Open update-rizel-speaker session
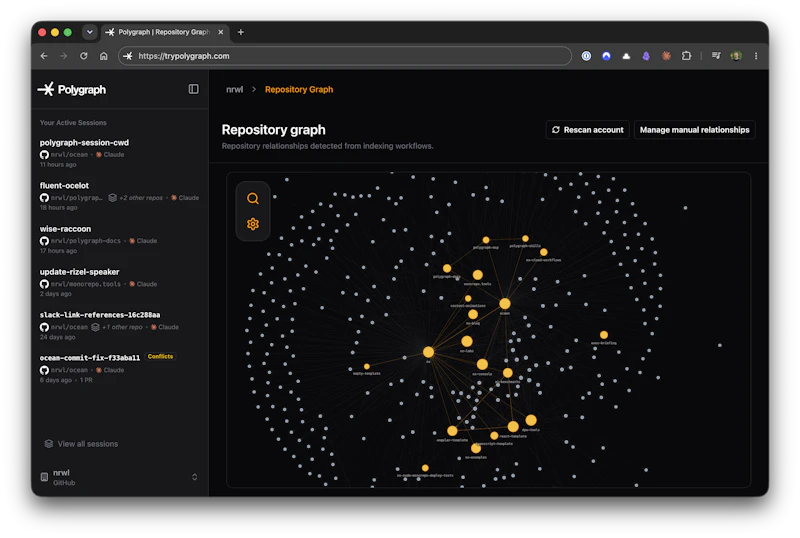800x538 pixels. 119,282
